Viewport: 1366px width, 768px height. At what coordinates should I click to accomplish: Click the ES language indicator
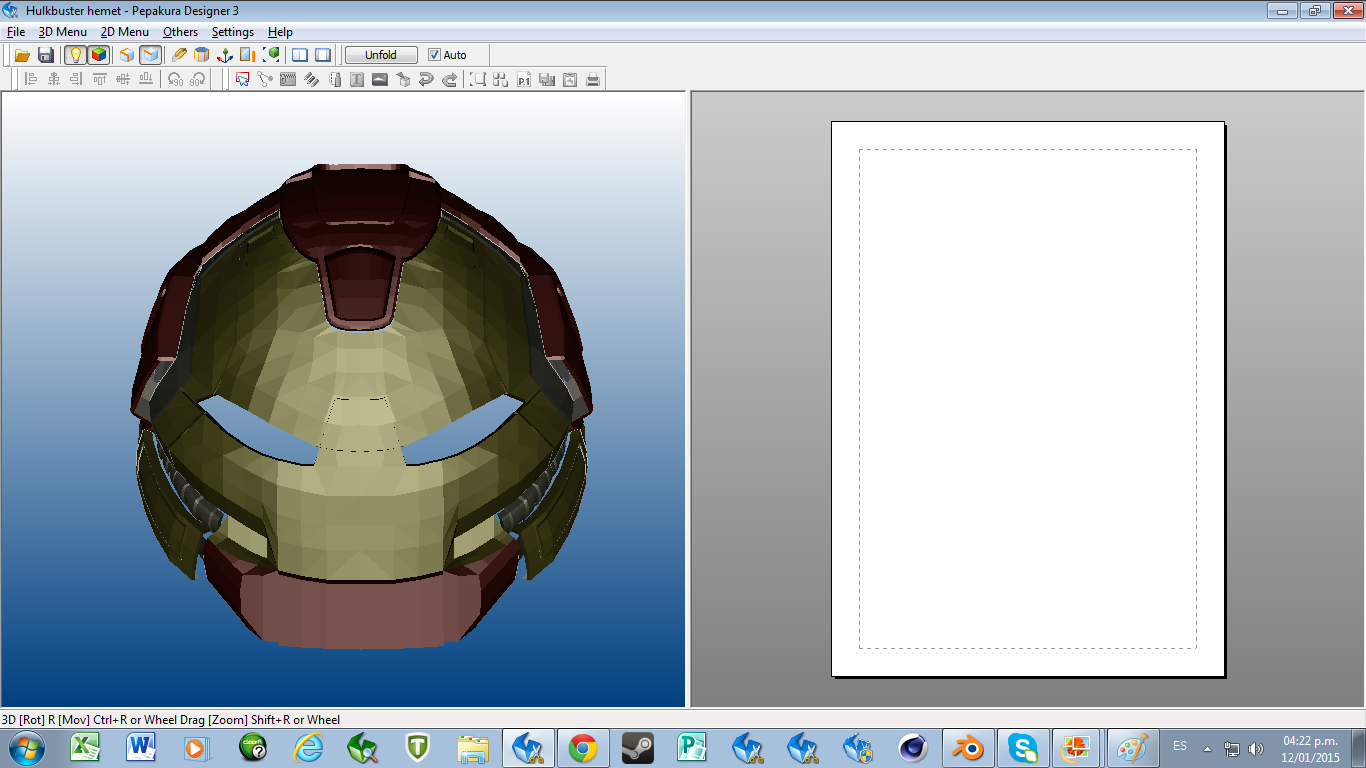click(x=1180, y=746)
